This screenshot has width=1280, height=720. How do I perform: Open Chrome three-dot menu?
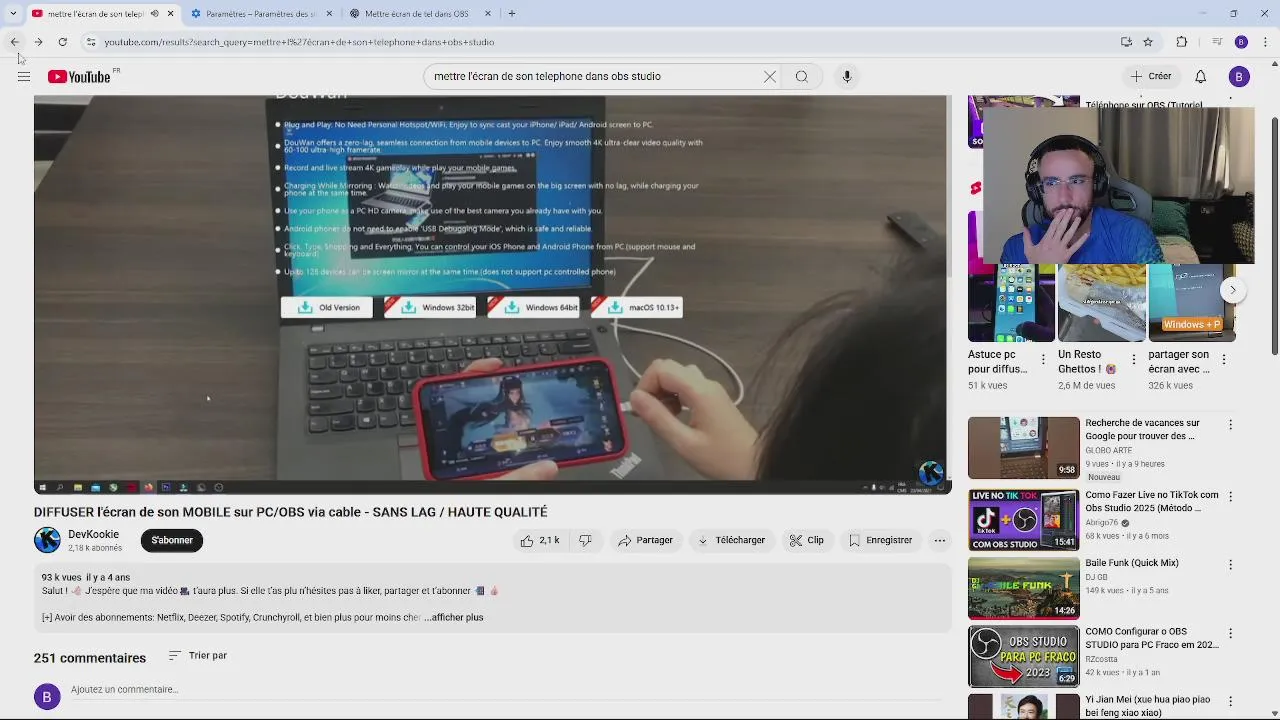1266,42
